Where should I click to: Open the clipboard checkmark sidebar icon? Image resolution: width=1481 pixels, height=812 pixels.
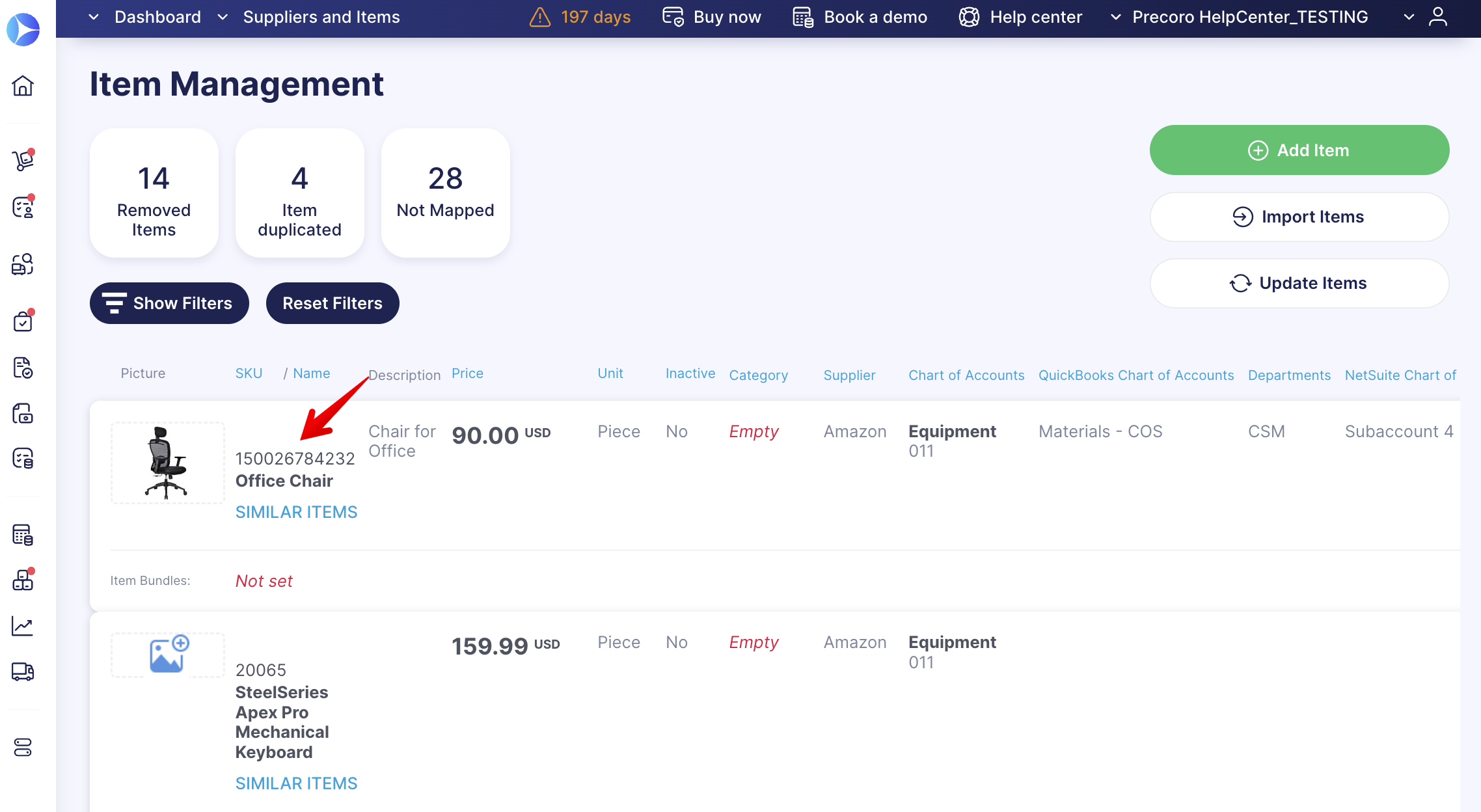click(x=23, y=321)
